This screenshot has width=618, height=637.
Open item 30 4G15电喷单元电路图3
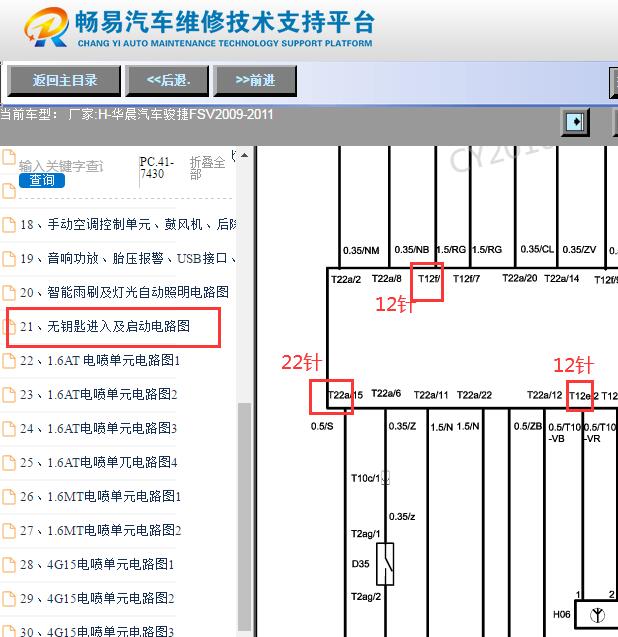[x=97, y=631]
